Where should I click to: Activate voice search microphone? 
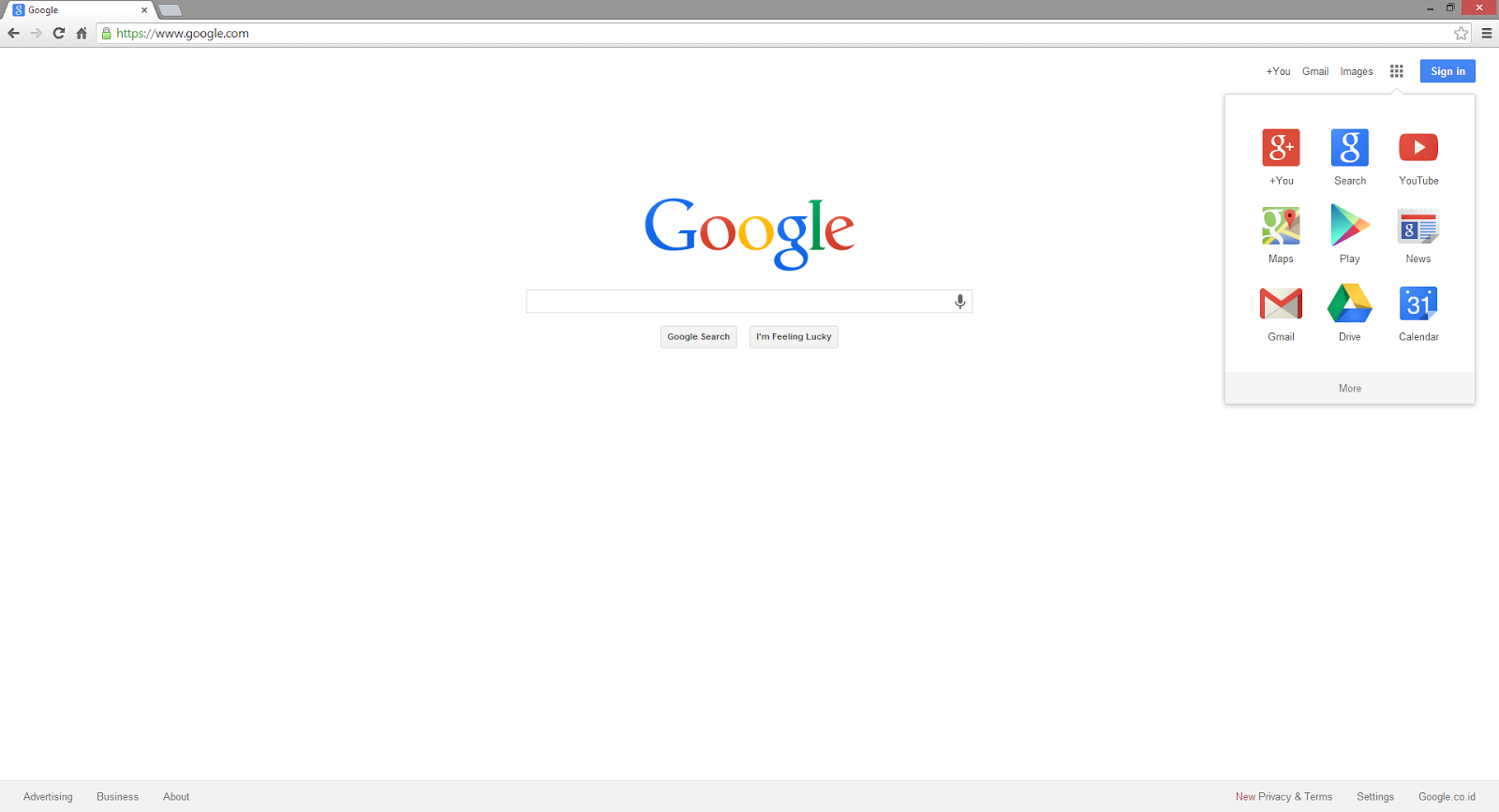959,302
